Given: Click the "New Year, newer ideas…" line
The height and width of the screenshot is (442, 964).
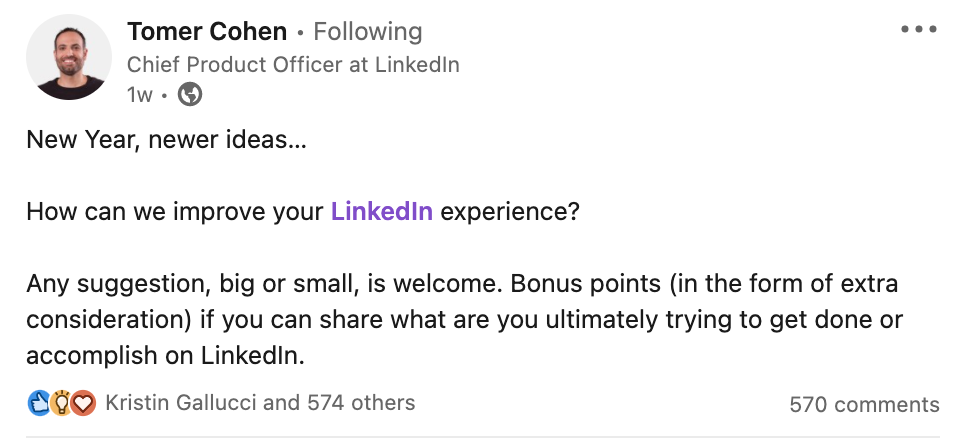Looking at the screenshot, I should (x=166, y=140).
